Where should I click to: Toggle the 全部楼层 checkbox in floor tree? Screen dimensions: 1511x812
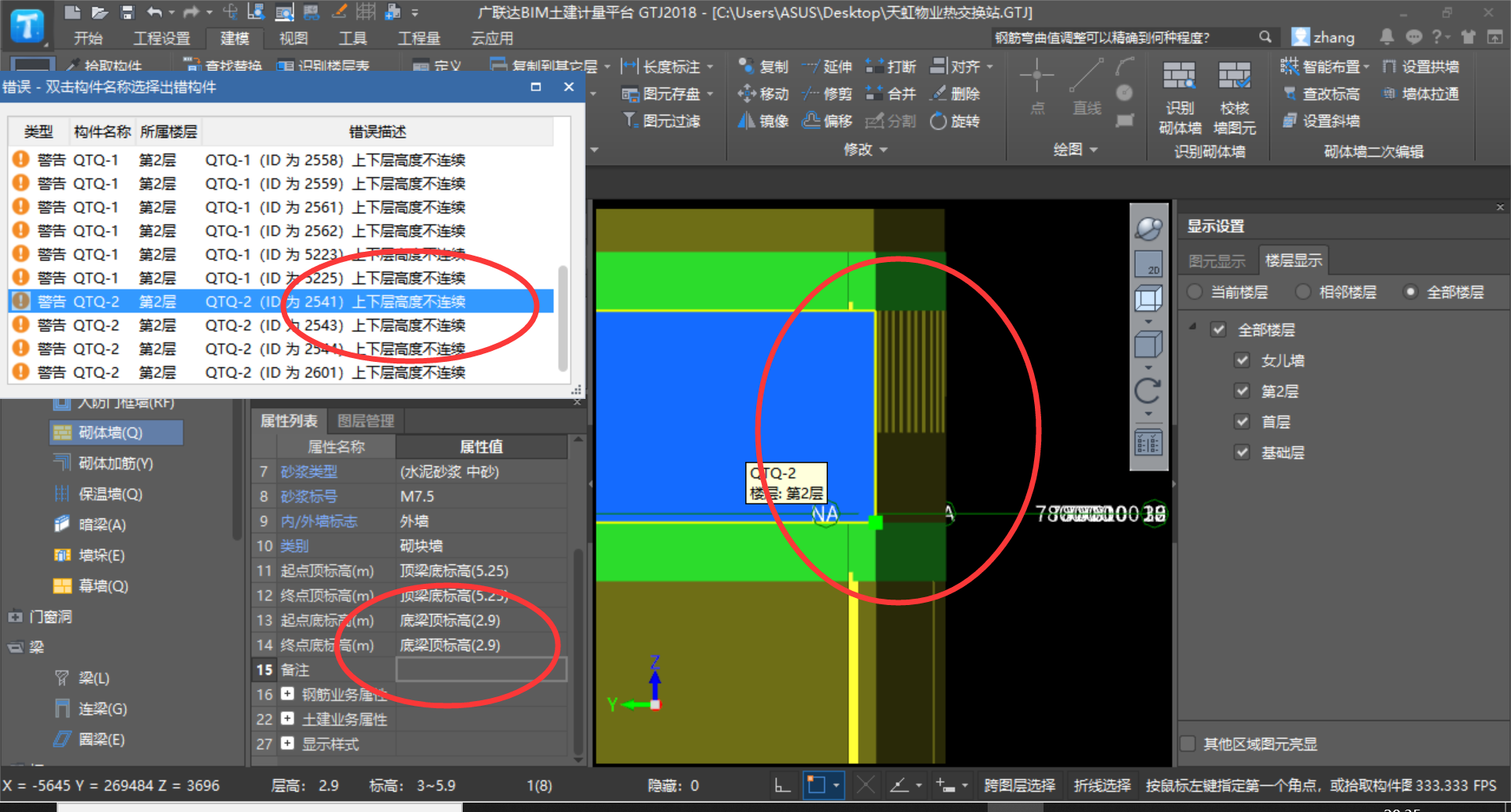click(1219, 330)
